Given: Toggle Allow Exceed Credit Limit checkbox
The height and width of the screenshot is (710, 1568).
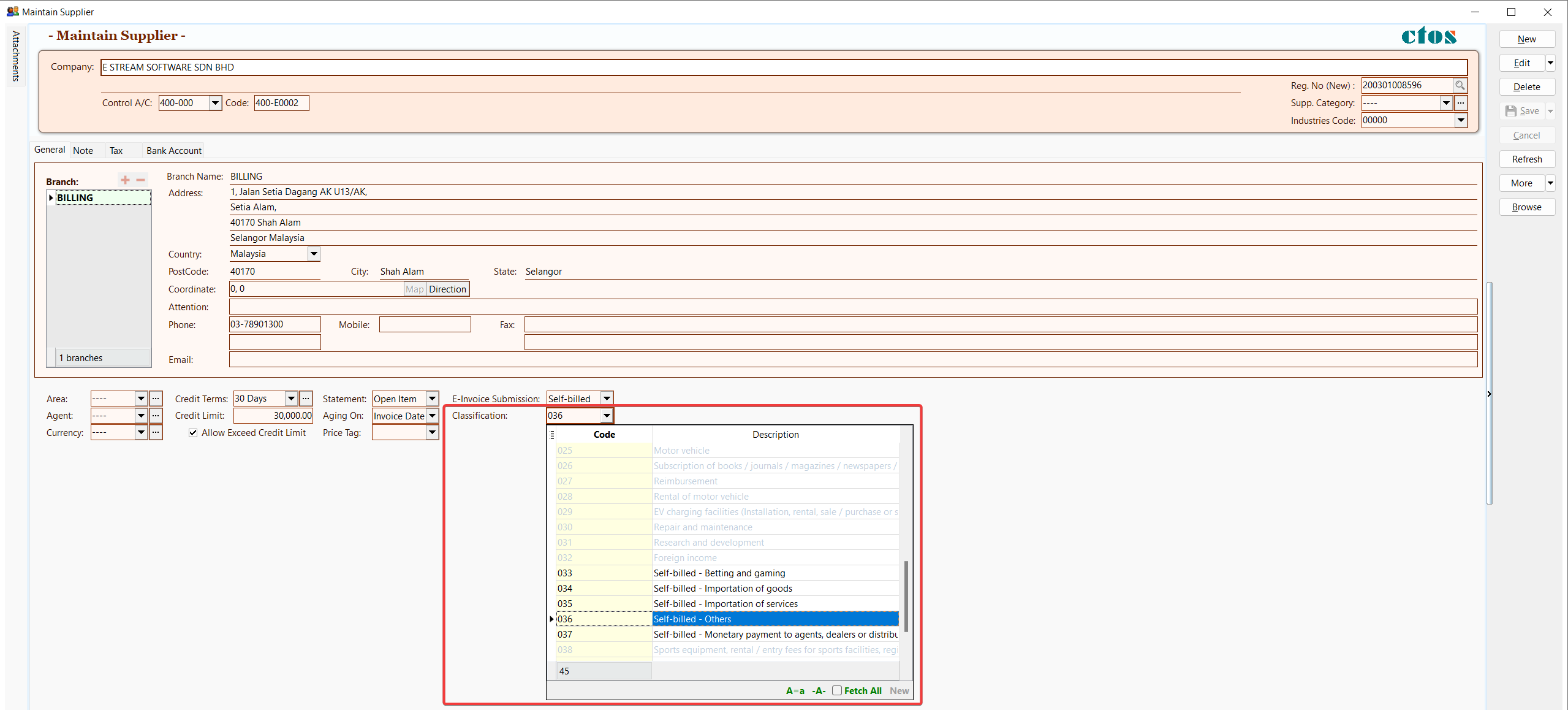Looking at the screenshot, I should 193,433.
